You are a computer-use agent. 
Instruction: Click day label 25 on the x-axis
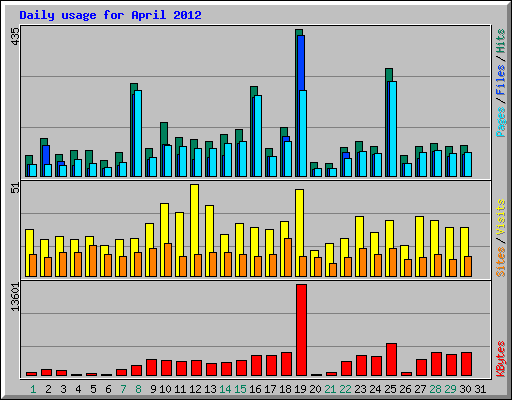[x=390, y=389]
